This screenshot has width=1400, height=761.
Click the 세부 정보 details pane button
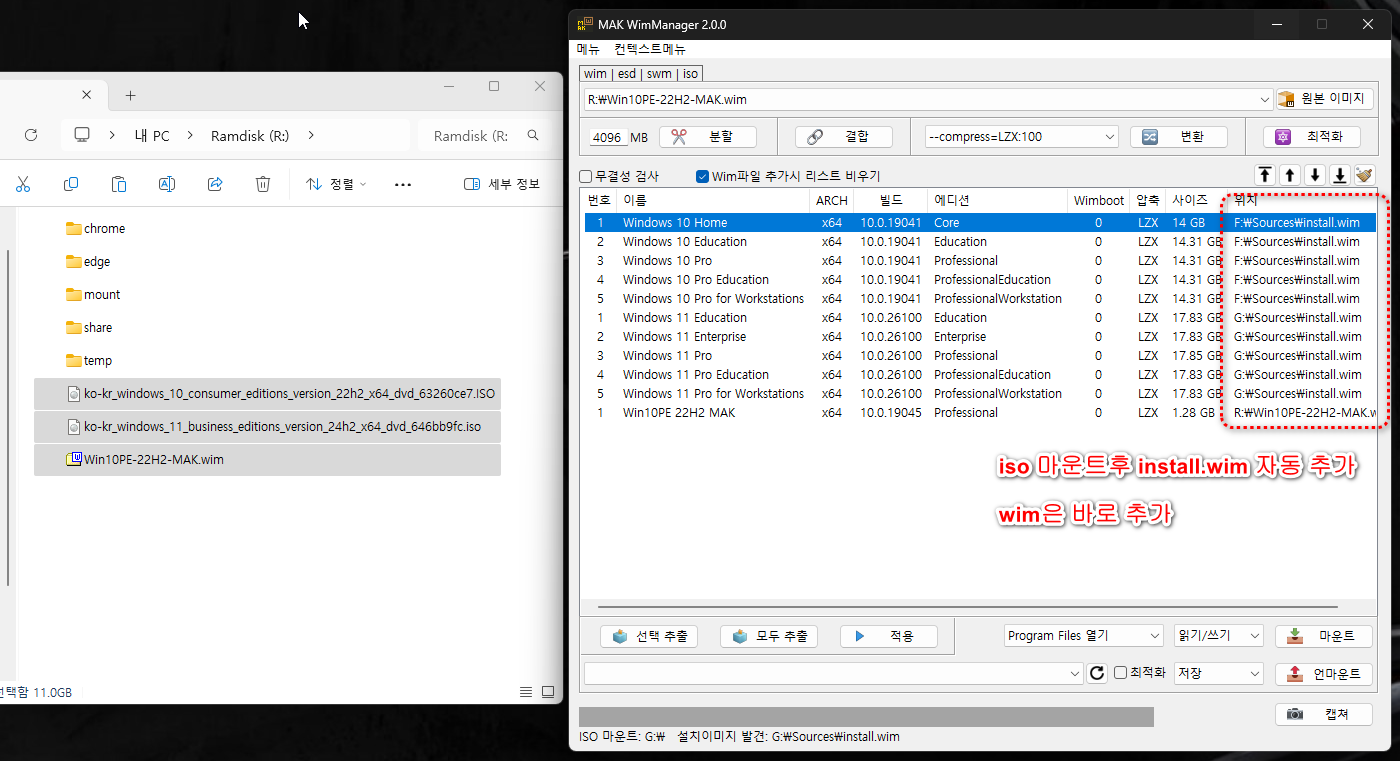(502, 184)
